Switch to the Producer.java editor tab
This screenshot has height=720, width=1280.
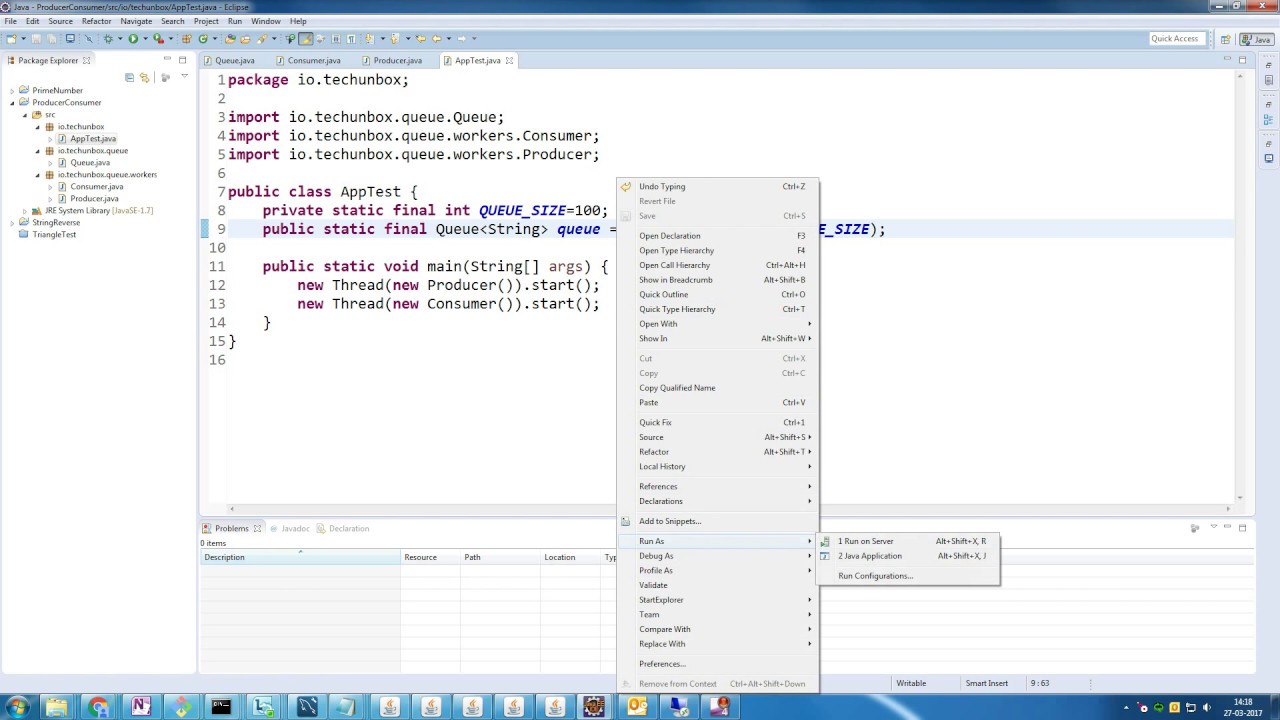click(x=397, y=60)
